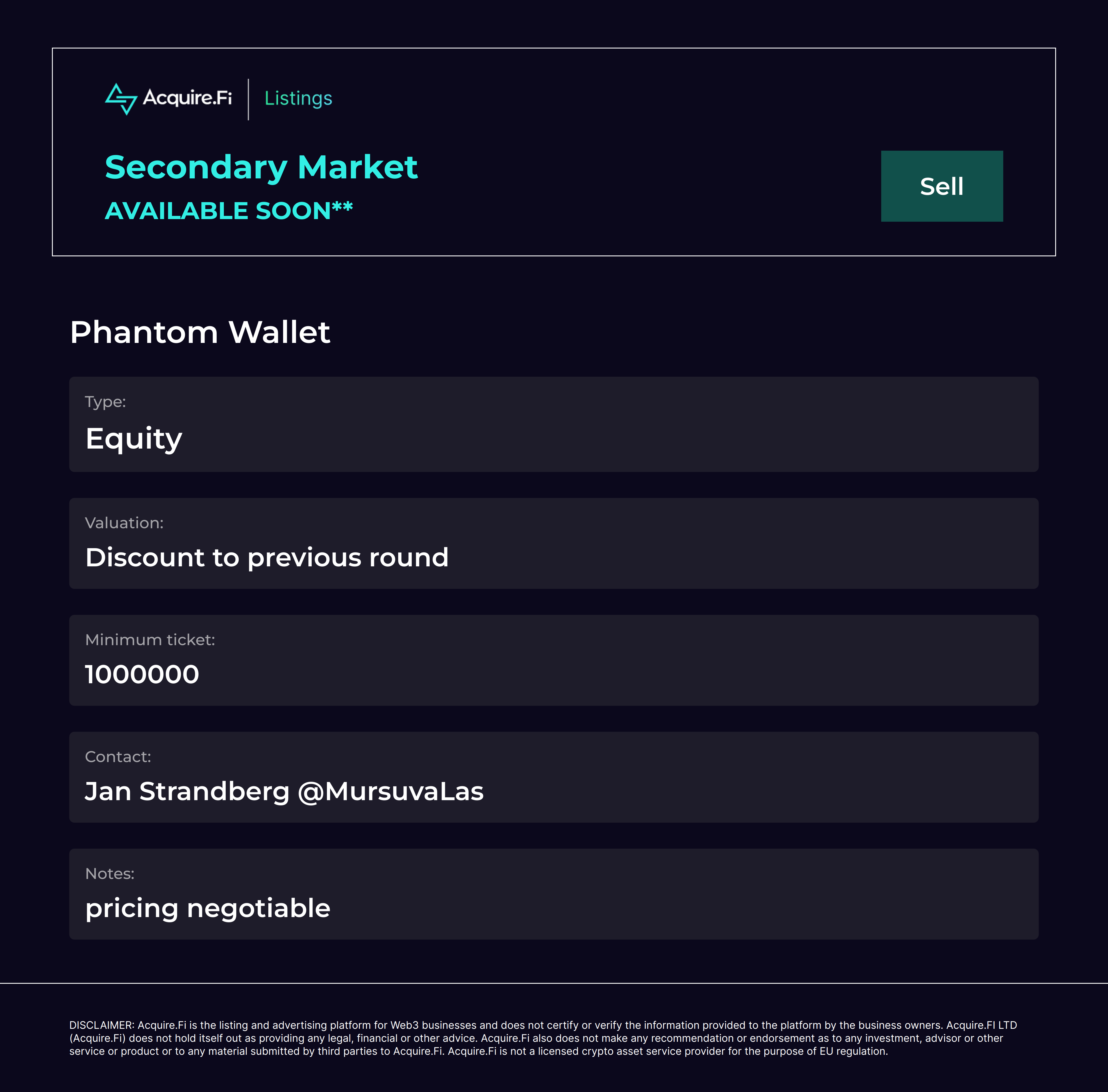Click the Acquire.Fi triangular logo icon
Viewport: 1108px width, 1092px height.
121,99
